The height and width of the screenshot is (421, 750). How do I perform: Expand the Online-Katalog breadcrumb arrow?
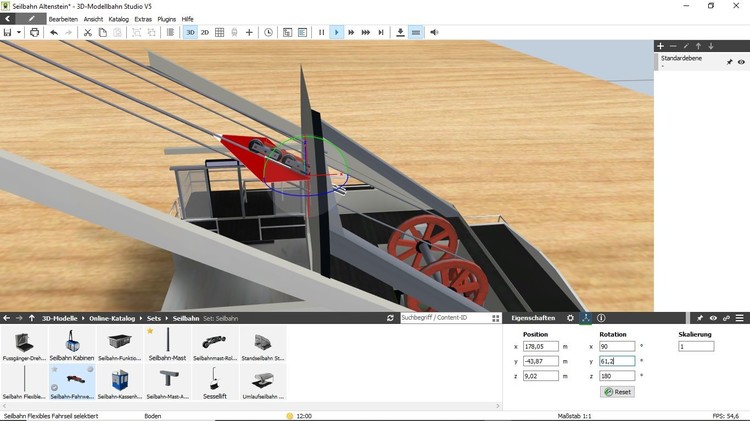pyautogui.click(x=141, y=318)
